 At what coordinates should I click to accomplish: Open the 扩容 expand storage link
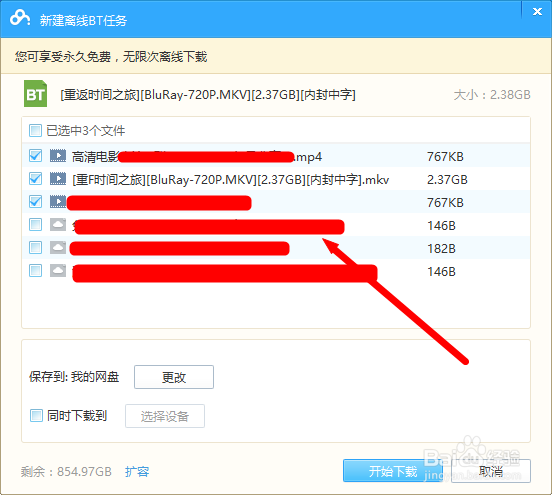[x=137, y=471]
